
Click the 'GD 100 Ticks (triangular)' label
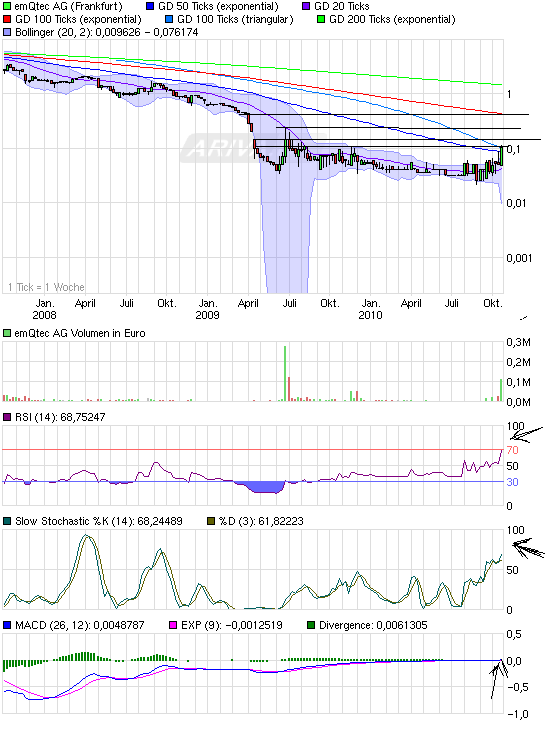coord(235,20)
